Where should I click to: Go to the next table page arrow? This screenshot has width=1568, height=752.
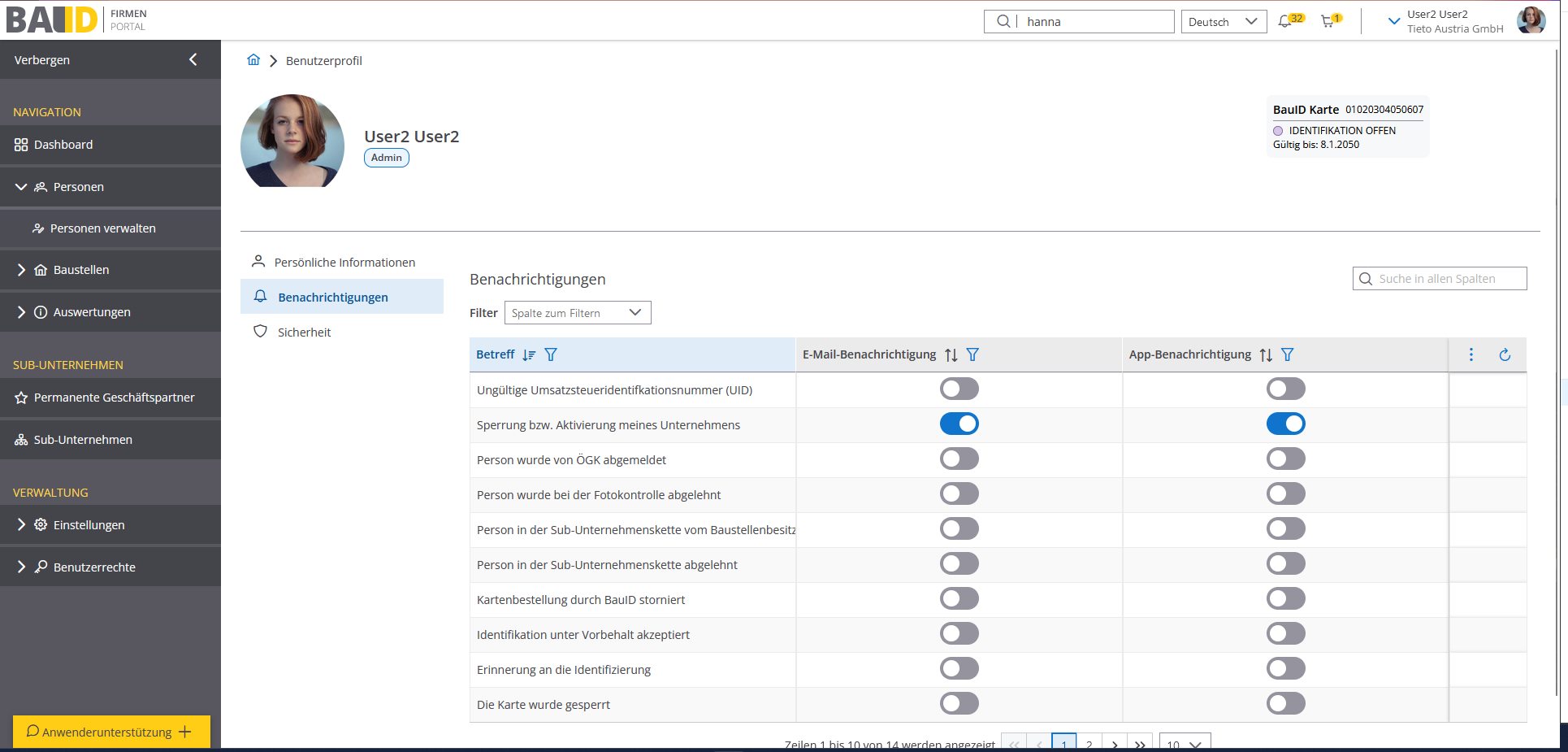[x=1115, y=744]
